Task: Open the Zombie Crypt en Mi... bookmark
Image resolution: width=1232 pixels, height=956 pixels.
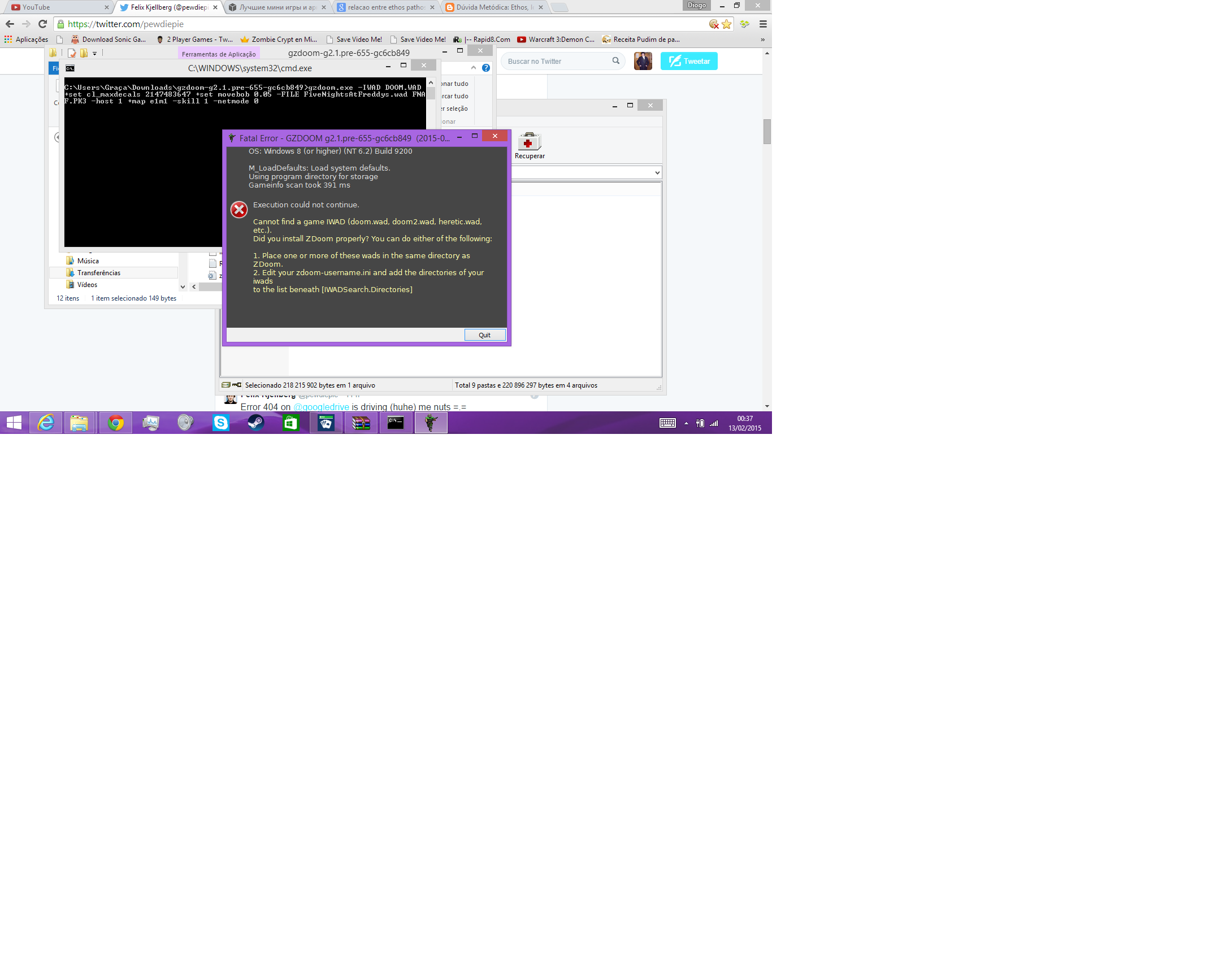Action: [x=279, y=40]
